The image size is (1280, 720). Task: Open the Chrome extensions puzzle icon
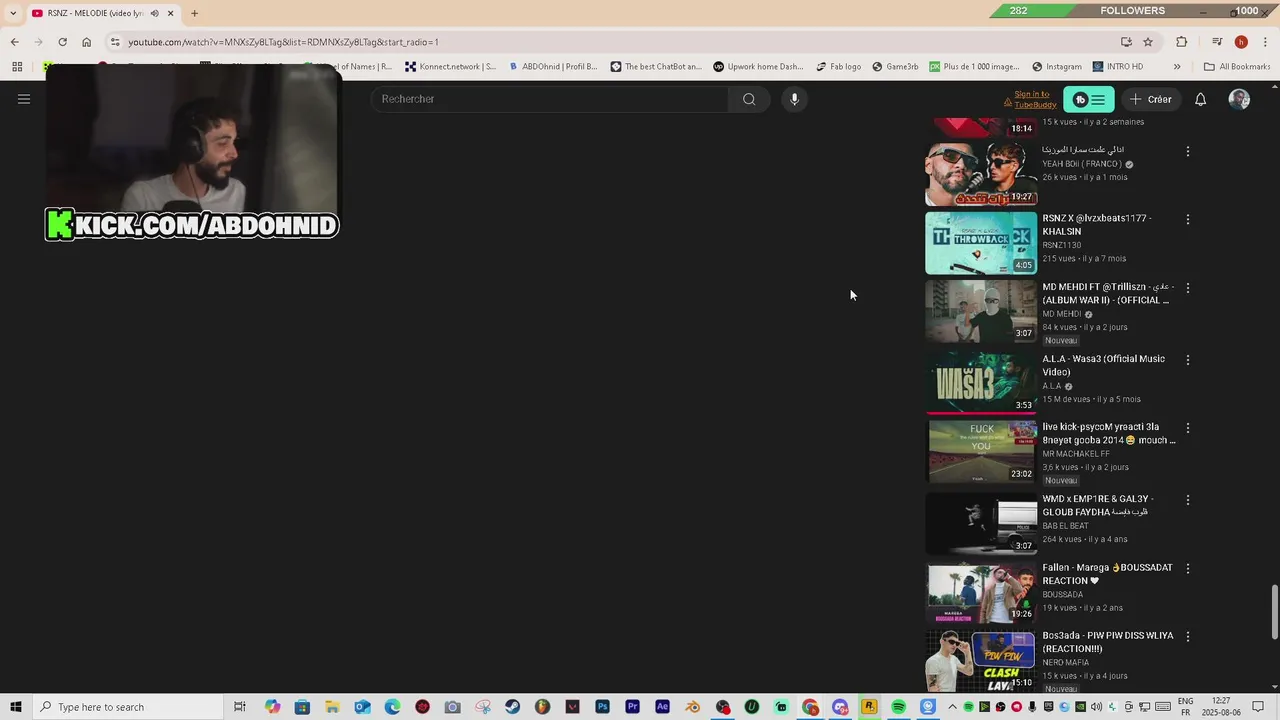pos(1182,42)
